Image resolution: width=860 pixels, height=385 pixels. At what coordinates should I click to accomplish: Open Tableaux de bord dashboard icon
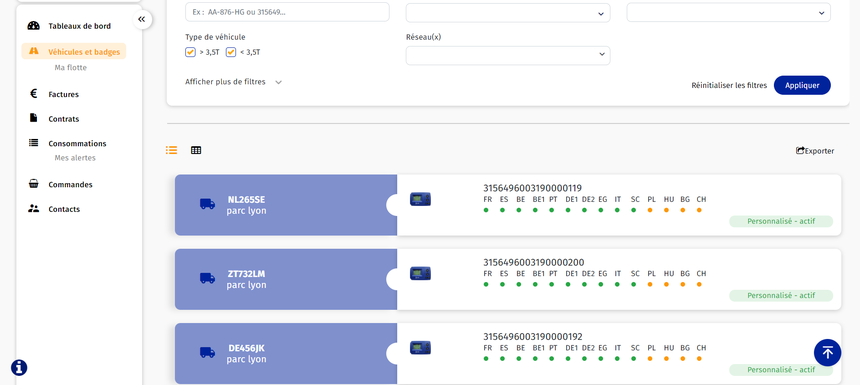coord(33,26)
